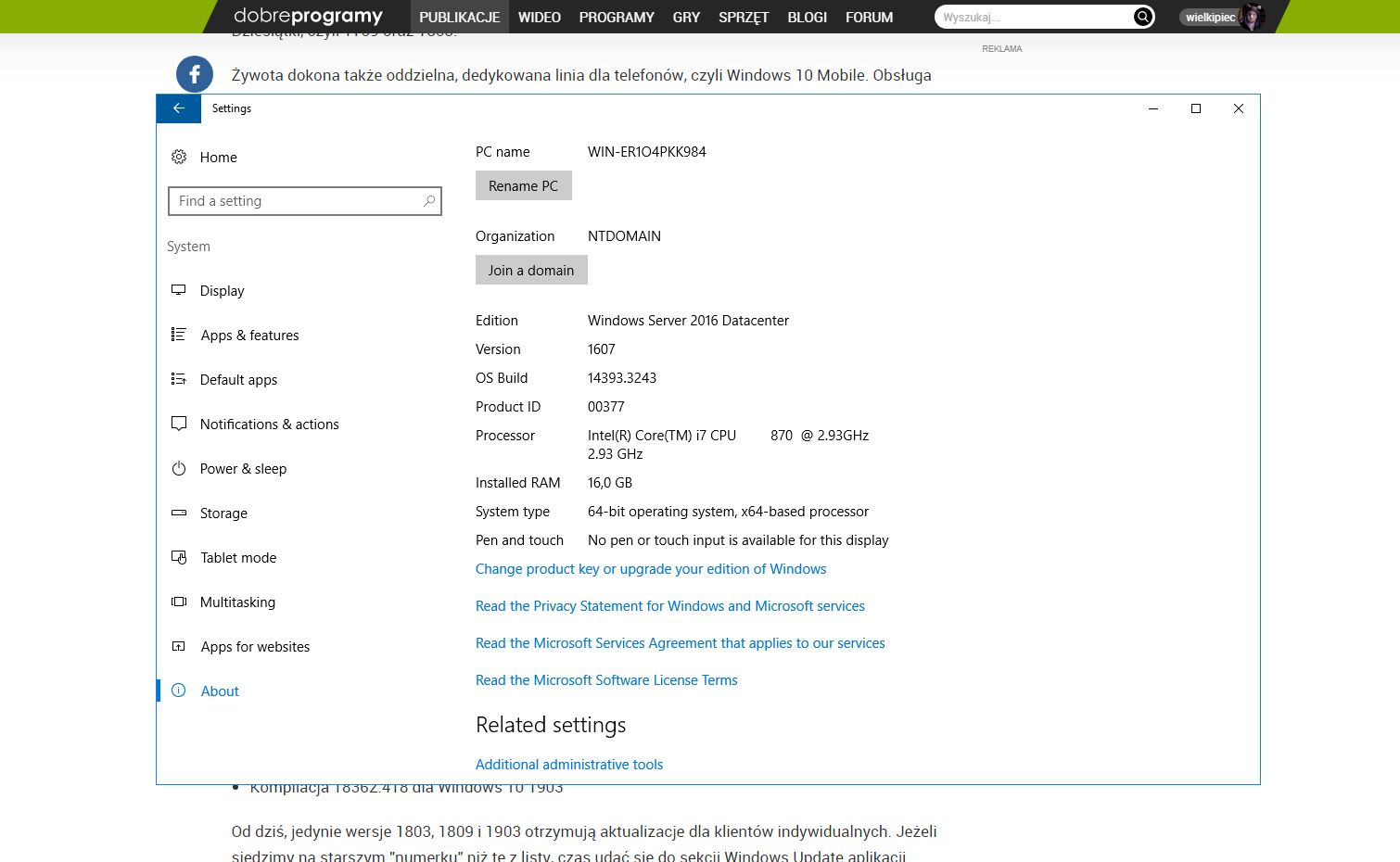Screen dimensions: 1400x862
Task: Open the dobreprogramy logo homepage
Action: 308,17
